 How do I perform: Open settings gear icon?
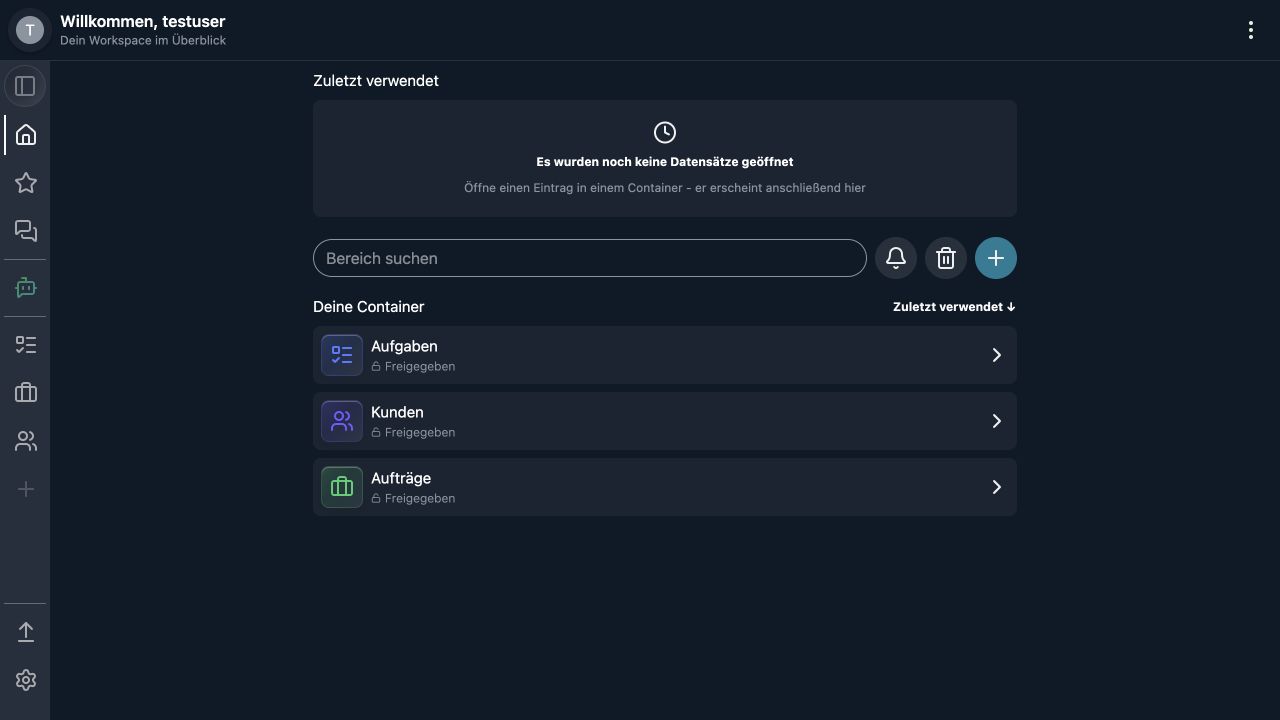coord(26,680)
